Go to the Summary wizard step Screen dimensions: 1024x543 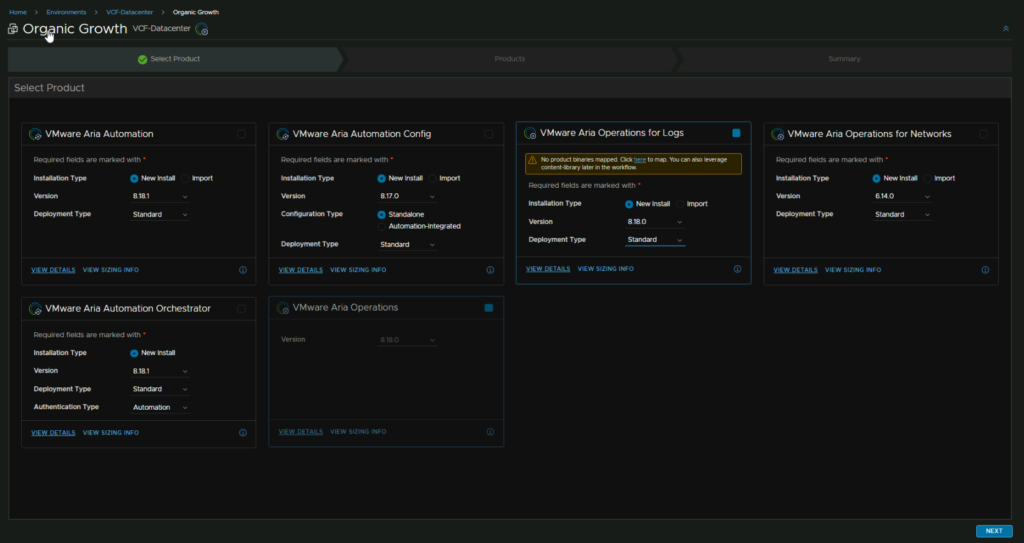pos(844,59)
